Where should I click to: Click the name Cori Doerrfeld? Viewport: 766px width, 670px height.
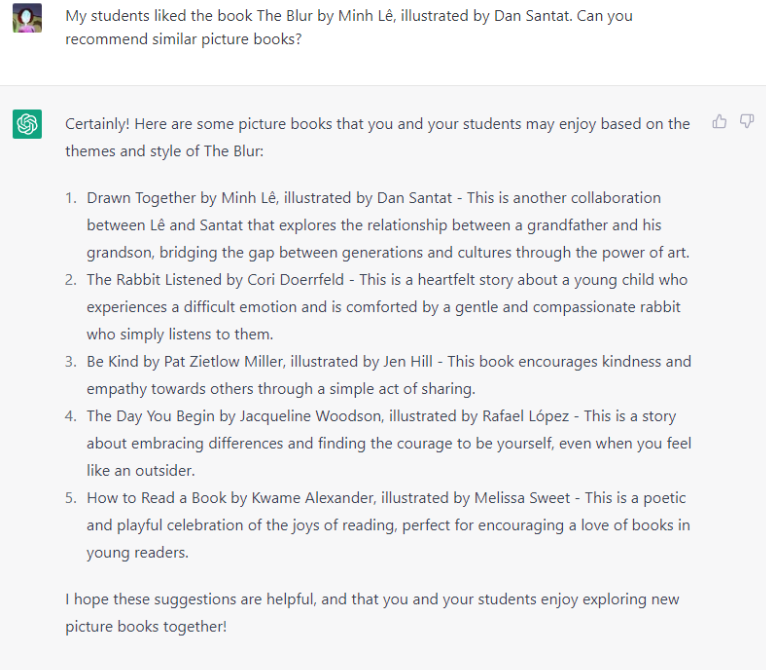pyautogui.click(x=296, y=280)
